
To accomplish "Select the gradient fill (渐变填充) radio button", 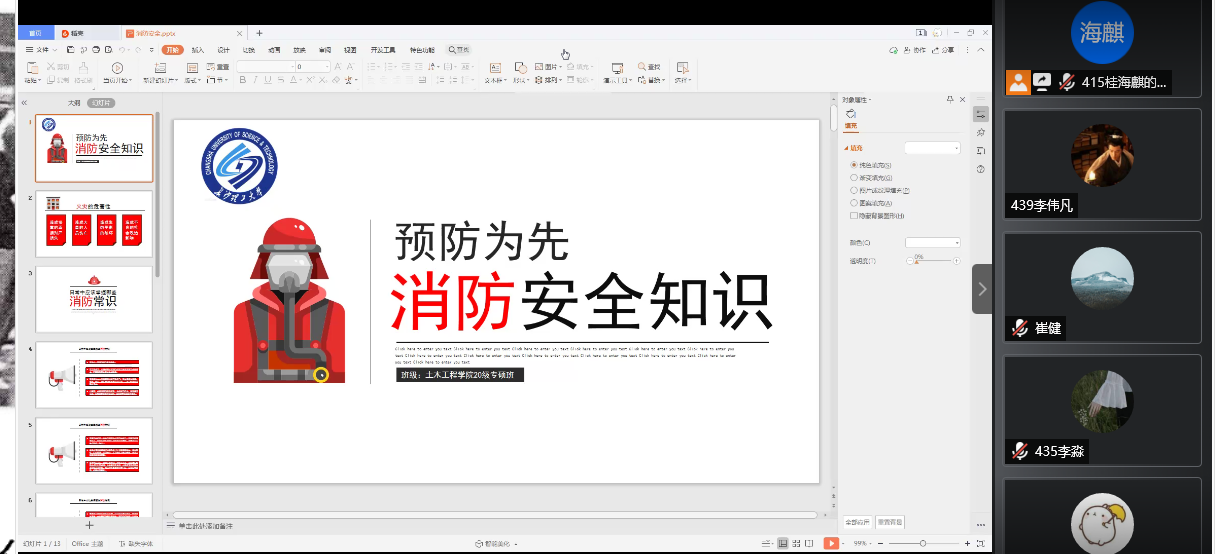I will coord(853,177).
